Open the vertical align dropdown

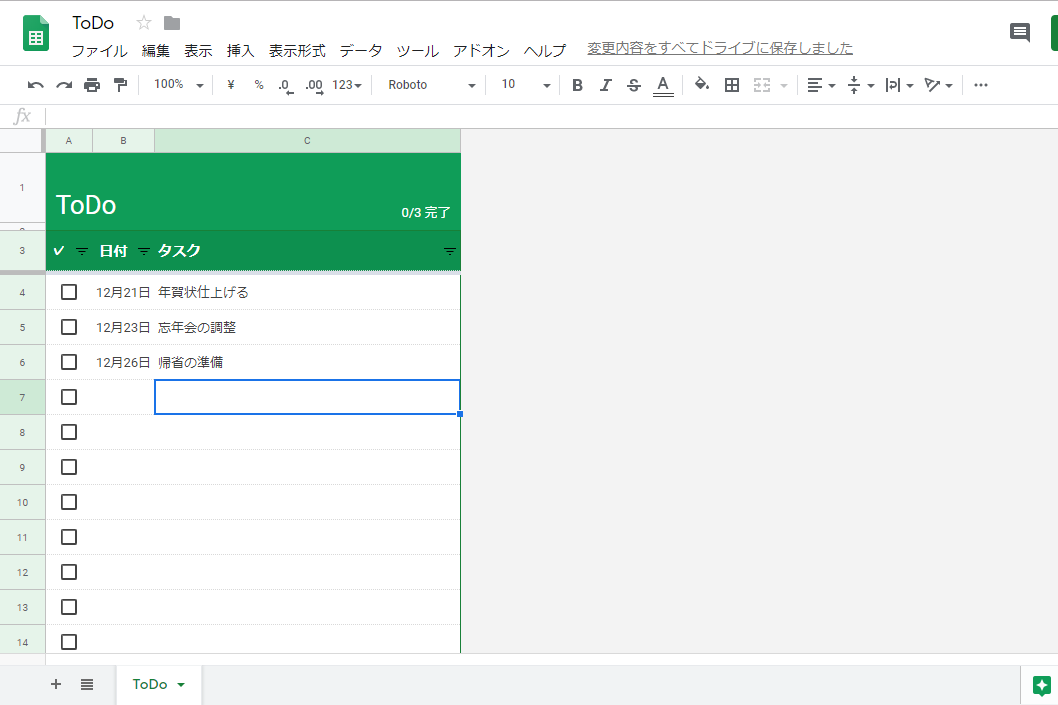[x=860, y=85]
